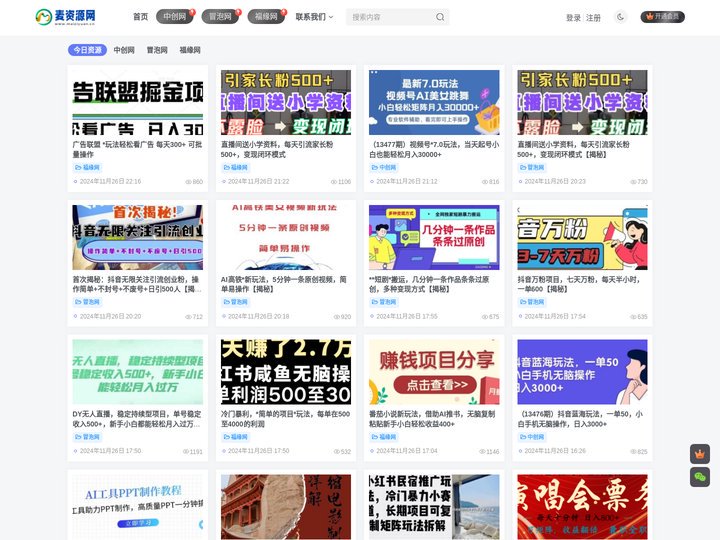Image resolution: width=720 pixels, height=540 pixels.
Task: Click the 登录 link
Action: (x=574, y=18)
